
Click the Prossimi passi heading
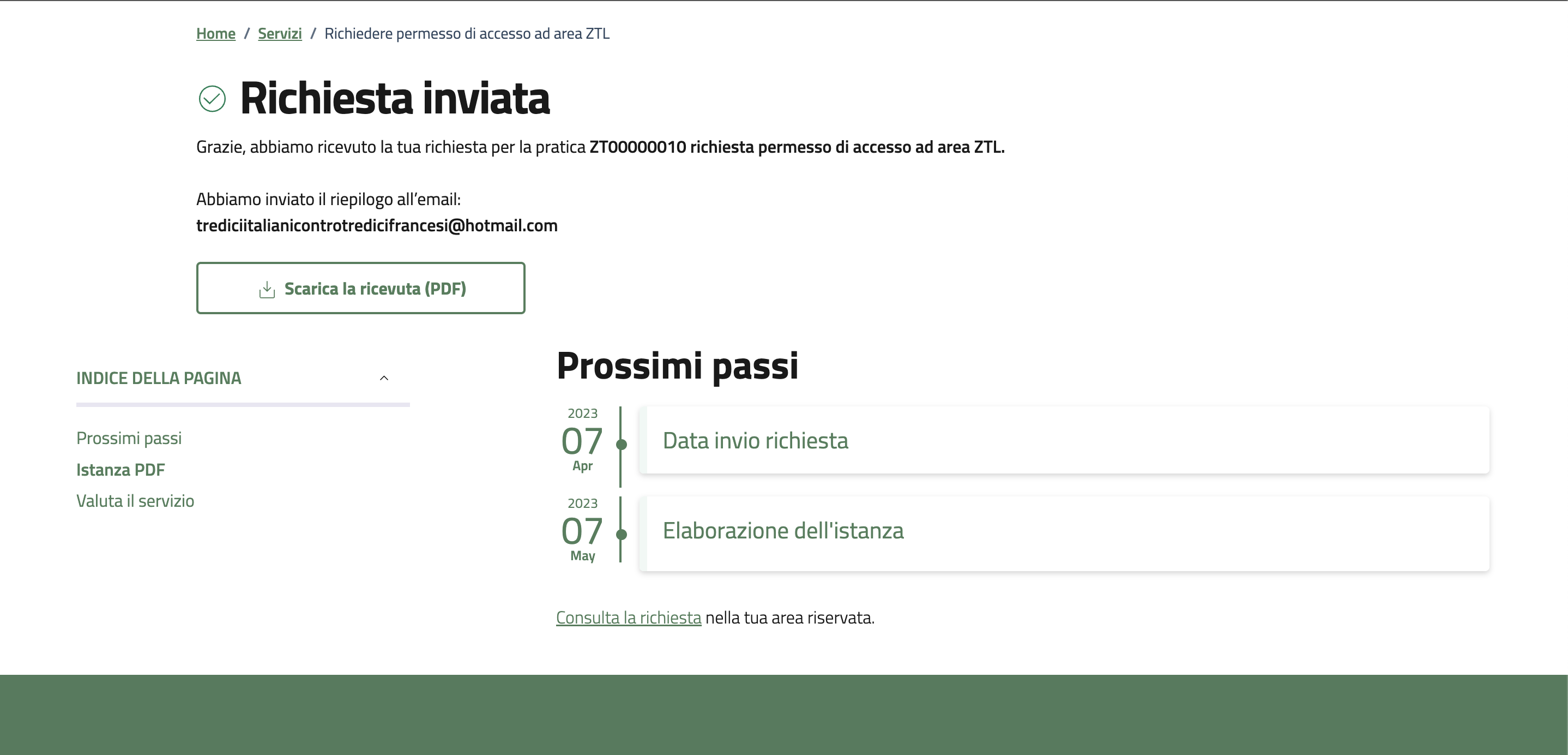click(x=677, y=366)
